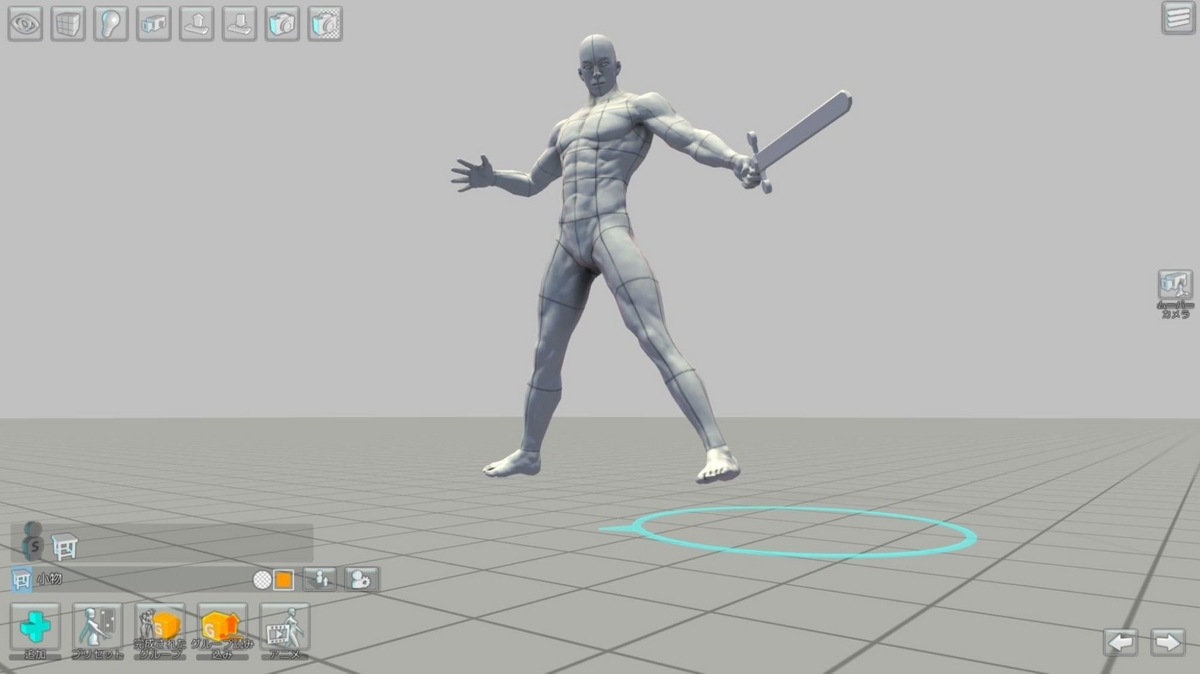Click the figure-with-up-arrow button
This screenshot has width=1200, height=674.
(320, 579)
